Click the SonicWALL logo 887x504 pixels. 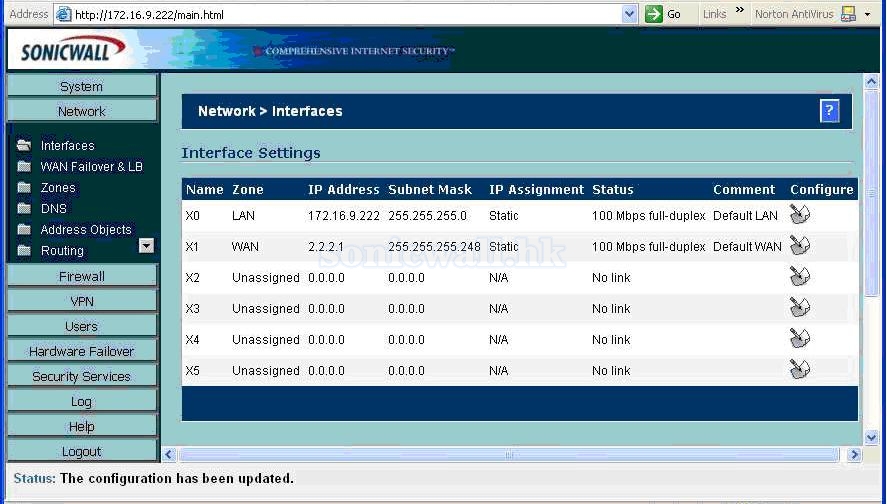click(x=73, y=50)
